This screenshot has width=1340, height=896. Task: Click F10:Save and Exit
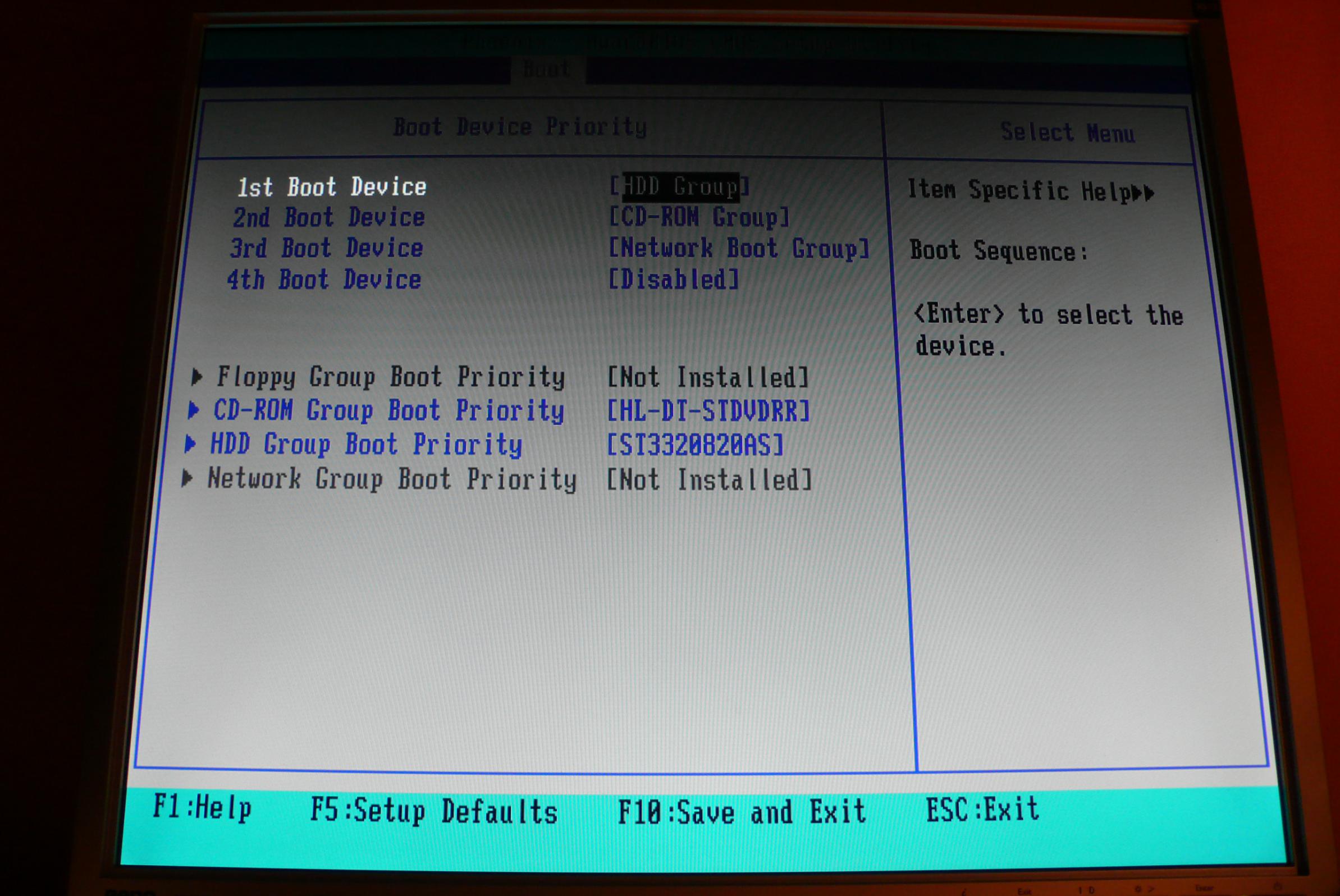coord(742,812)
